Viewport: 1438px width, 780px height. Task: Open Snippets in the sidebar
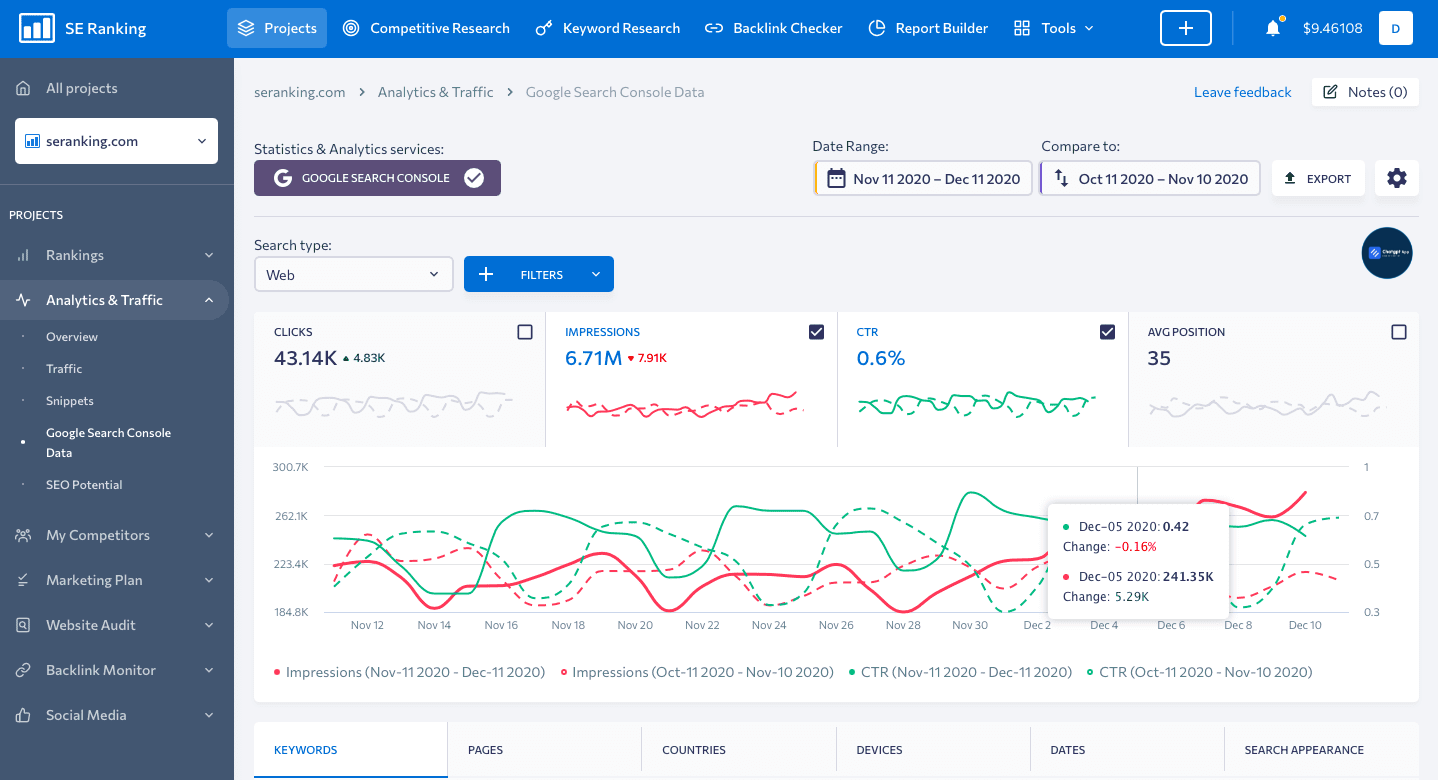70,401
